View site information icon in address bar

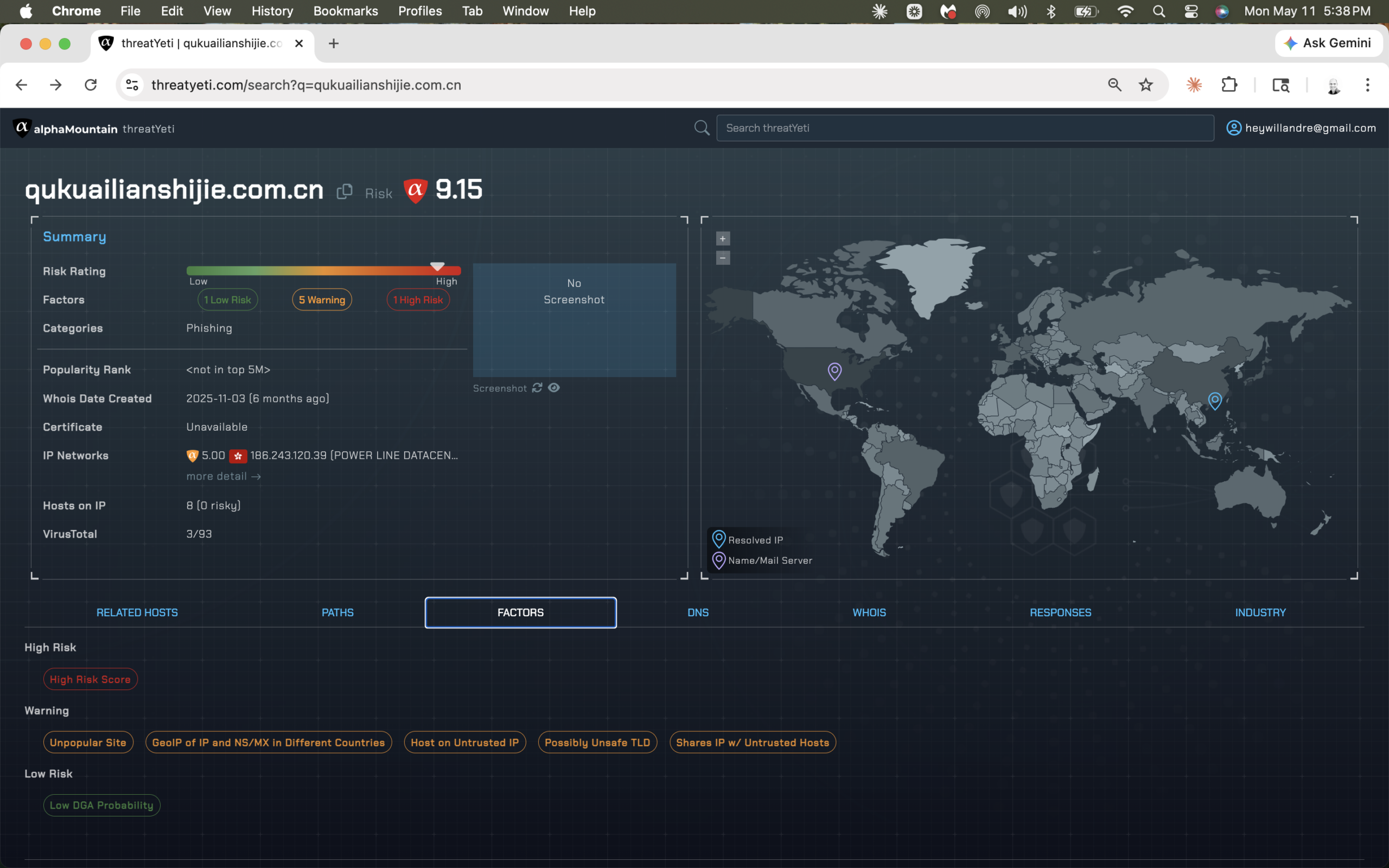coord(132,85)
